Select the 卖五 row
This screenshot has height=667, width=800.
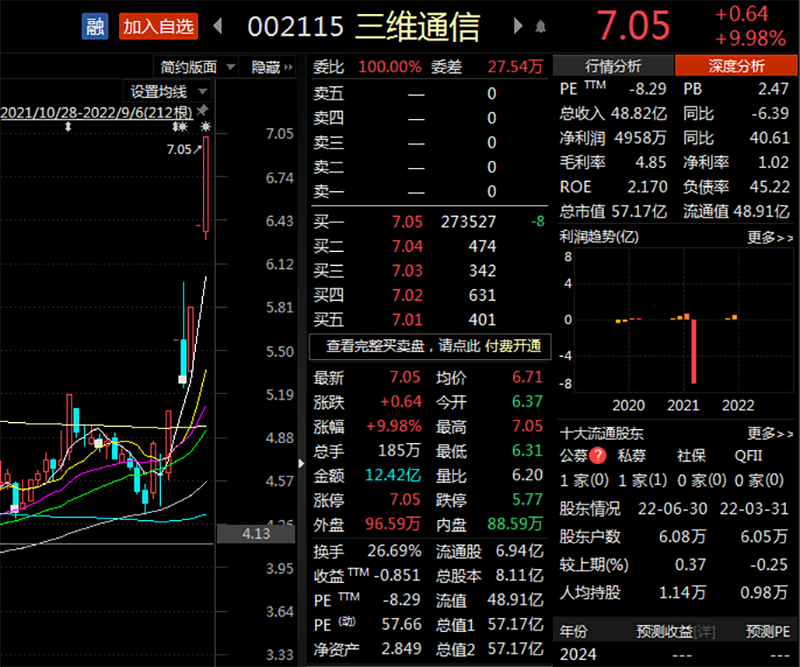pyautogui.click(x=429, y=93)
